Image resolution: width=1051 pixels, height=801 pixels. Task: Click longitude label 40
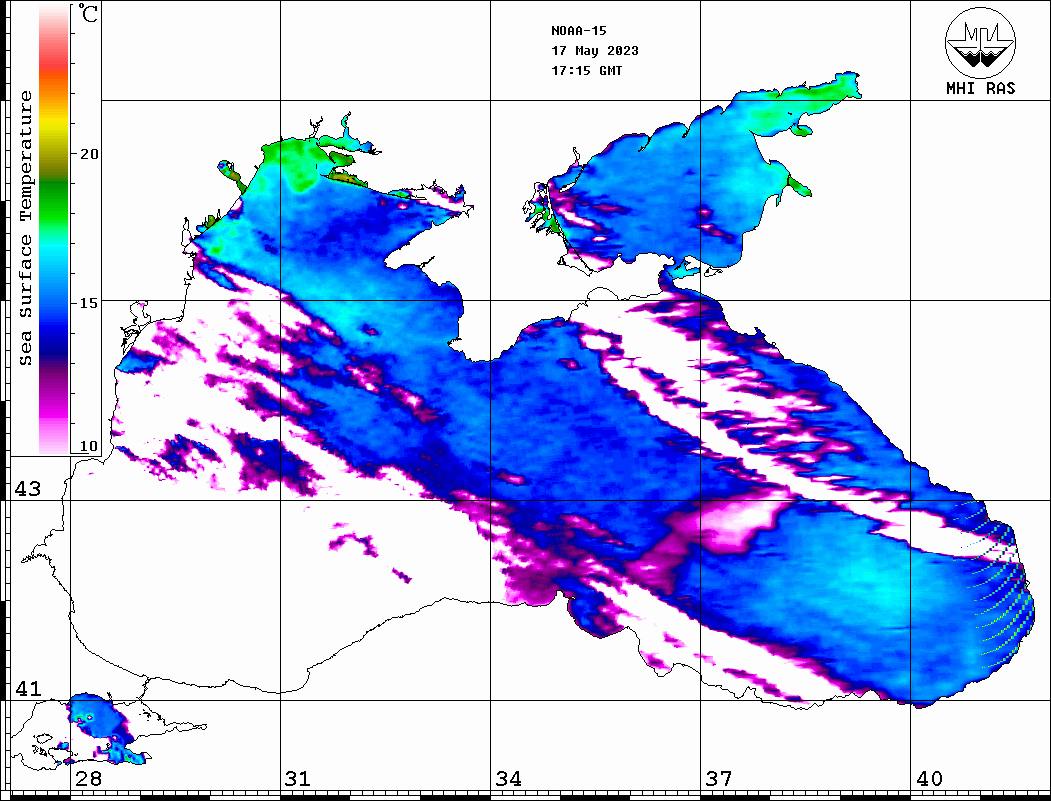929,779
